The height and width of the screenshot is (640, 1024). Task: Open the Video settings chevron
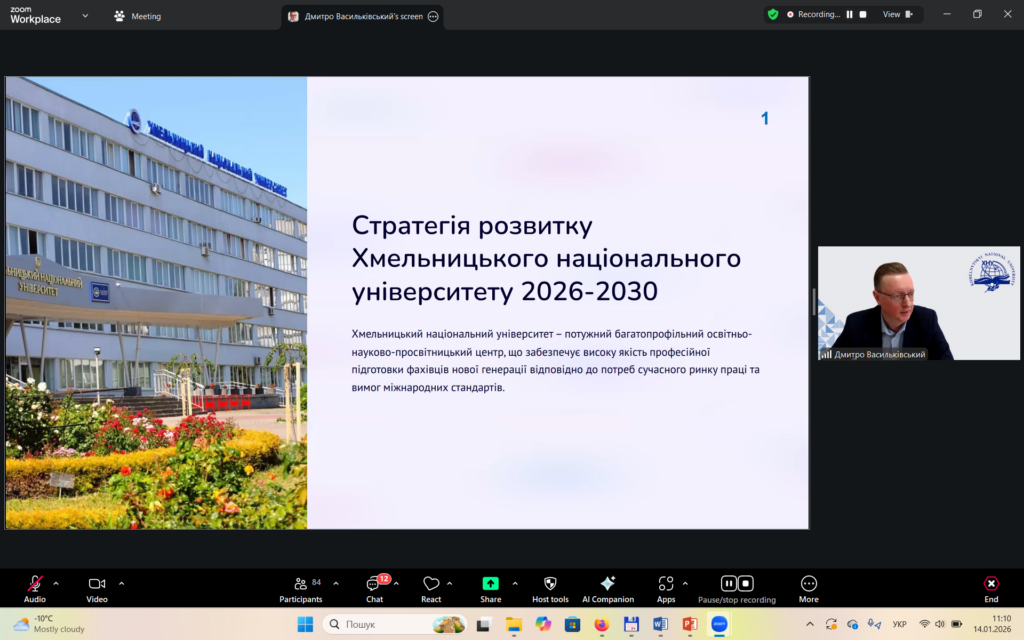click(x=121, y=583)
